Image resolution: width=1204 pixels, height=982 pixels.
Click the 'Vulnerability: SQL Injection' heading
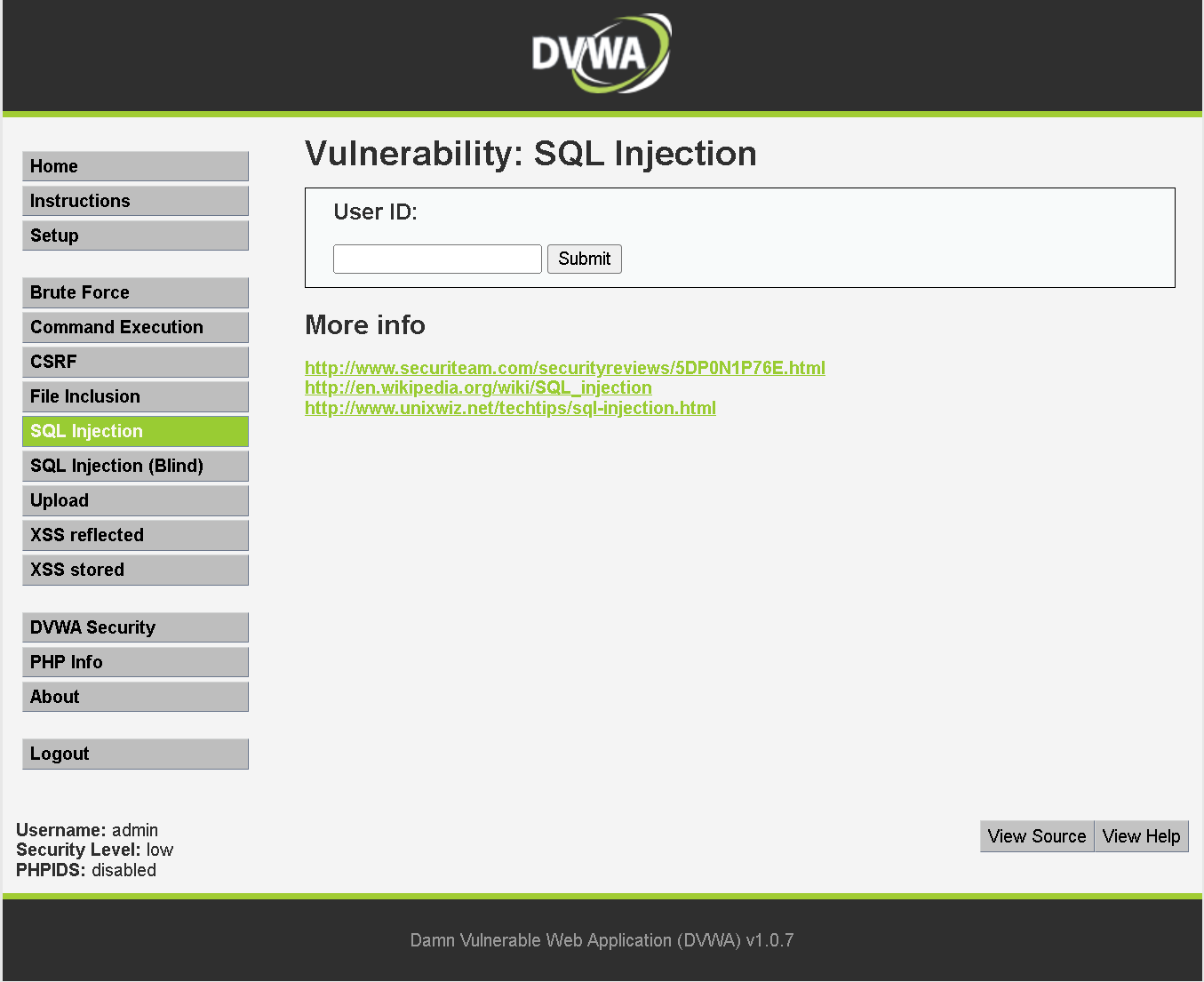coord(530,154)
